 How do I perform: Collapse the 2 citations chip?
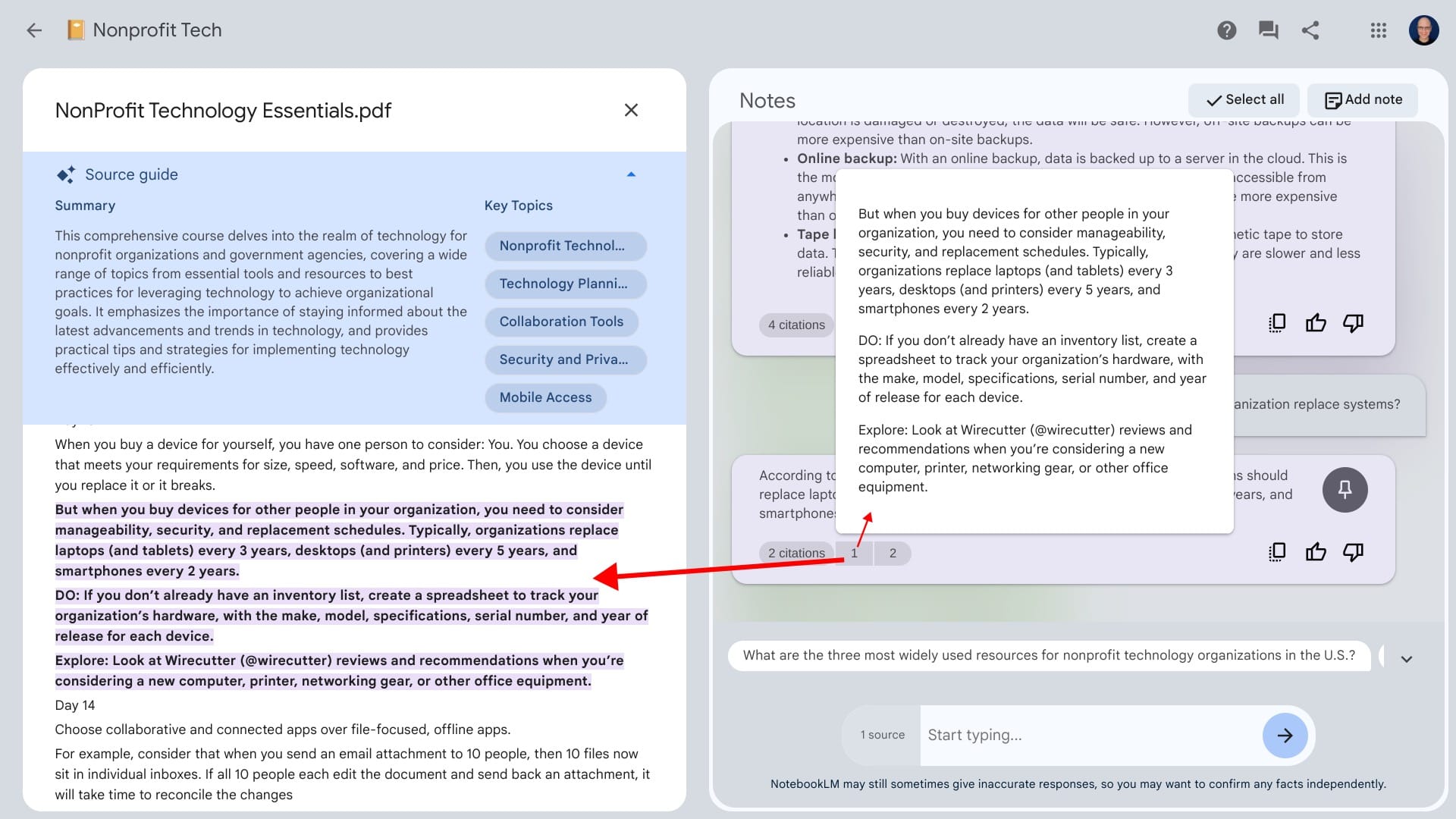point(796,553)
